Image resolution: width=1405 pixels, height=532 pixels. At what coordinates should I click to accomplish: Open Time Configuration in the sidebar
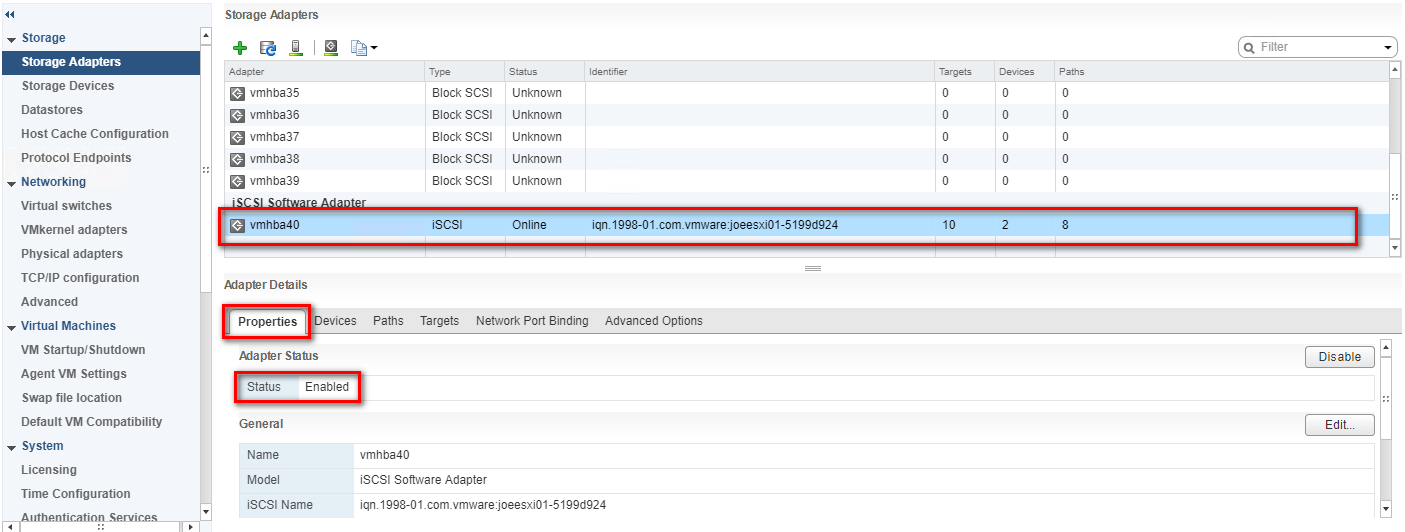point(76,494)
